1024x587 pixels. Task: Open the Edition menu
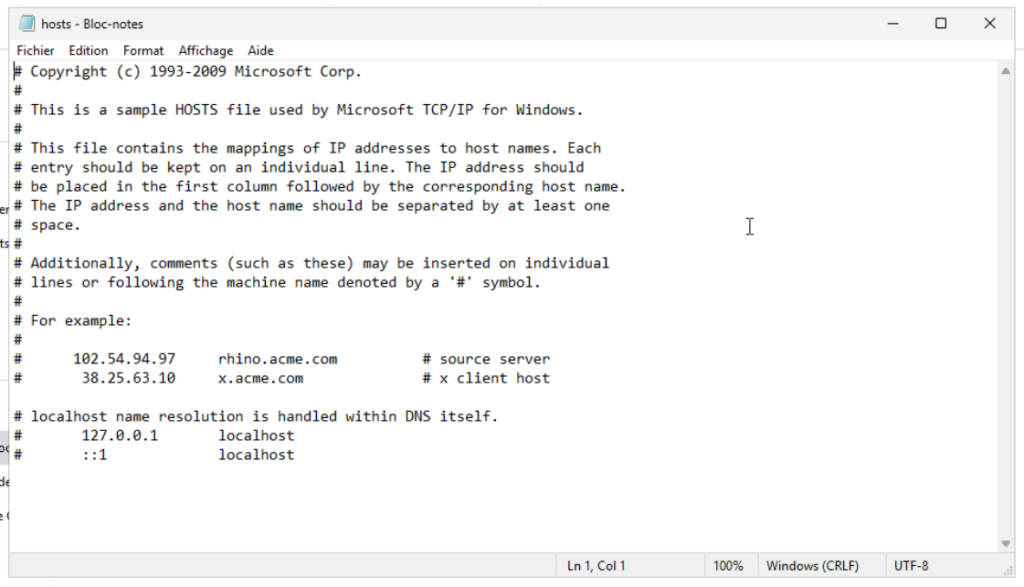click(88, 51)
